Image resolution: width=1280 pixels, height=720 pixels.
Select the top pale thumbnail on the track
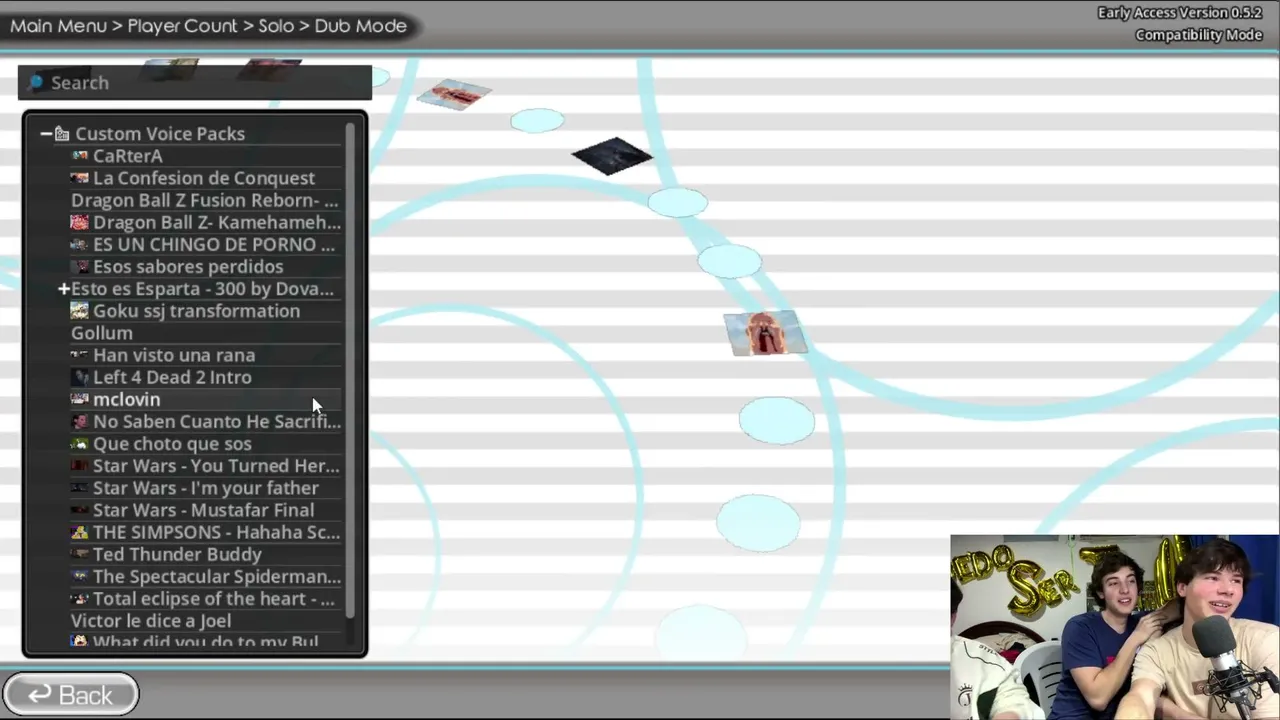[454, 95]
